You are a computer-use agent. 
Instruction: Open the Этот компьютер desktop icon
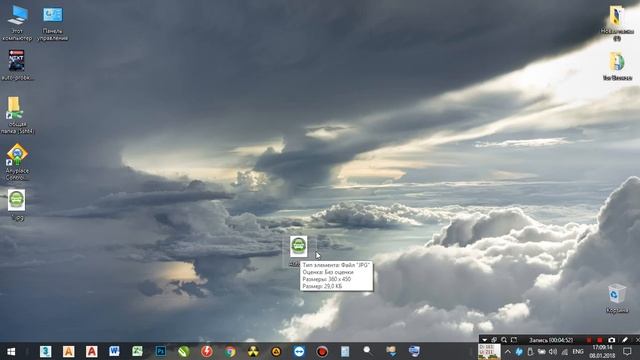[17, 23]
